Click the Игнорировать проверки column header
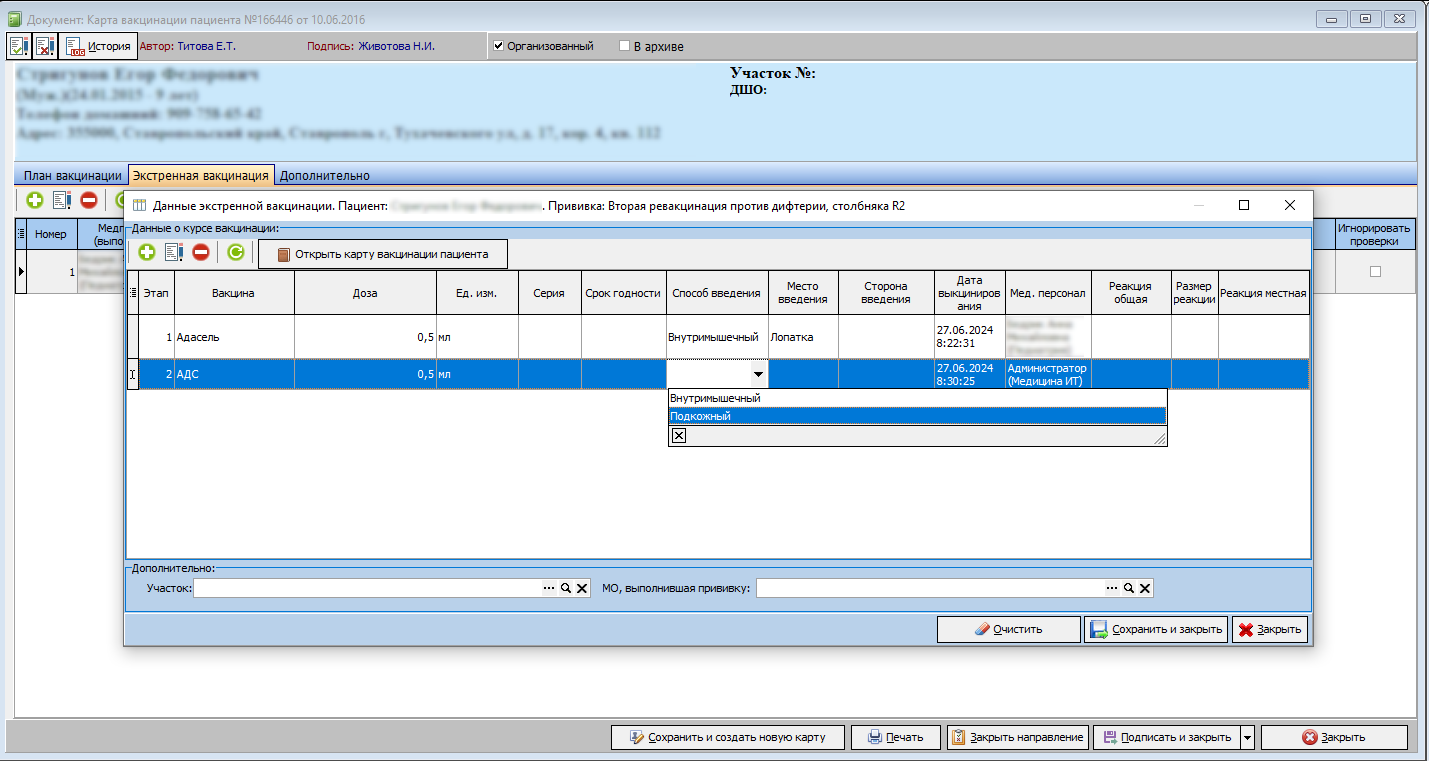The height and width of the screenshot is (761, 1429). tap(1374, 234)
